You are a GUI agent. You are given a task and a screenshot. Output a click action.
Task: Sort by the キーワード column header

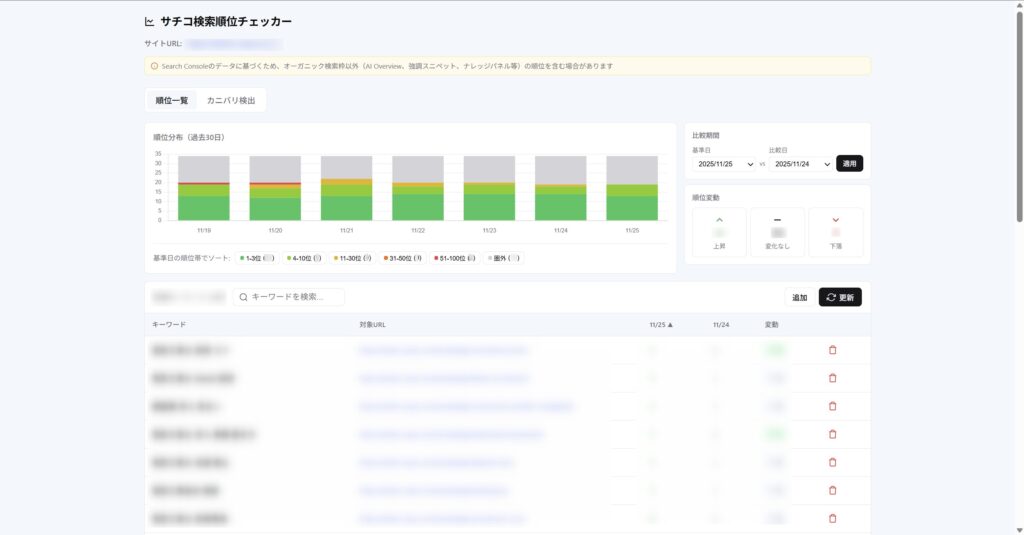pos(169,325)
